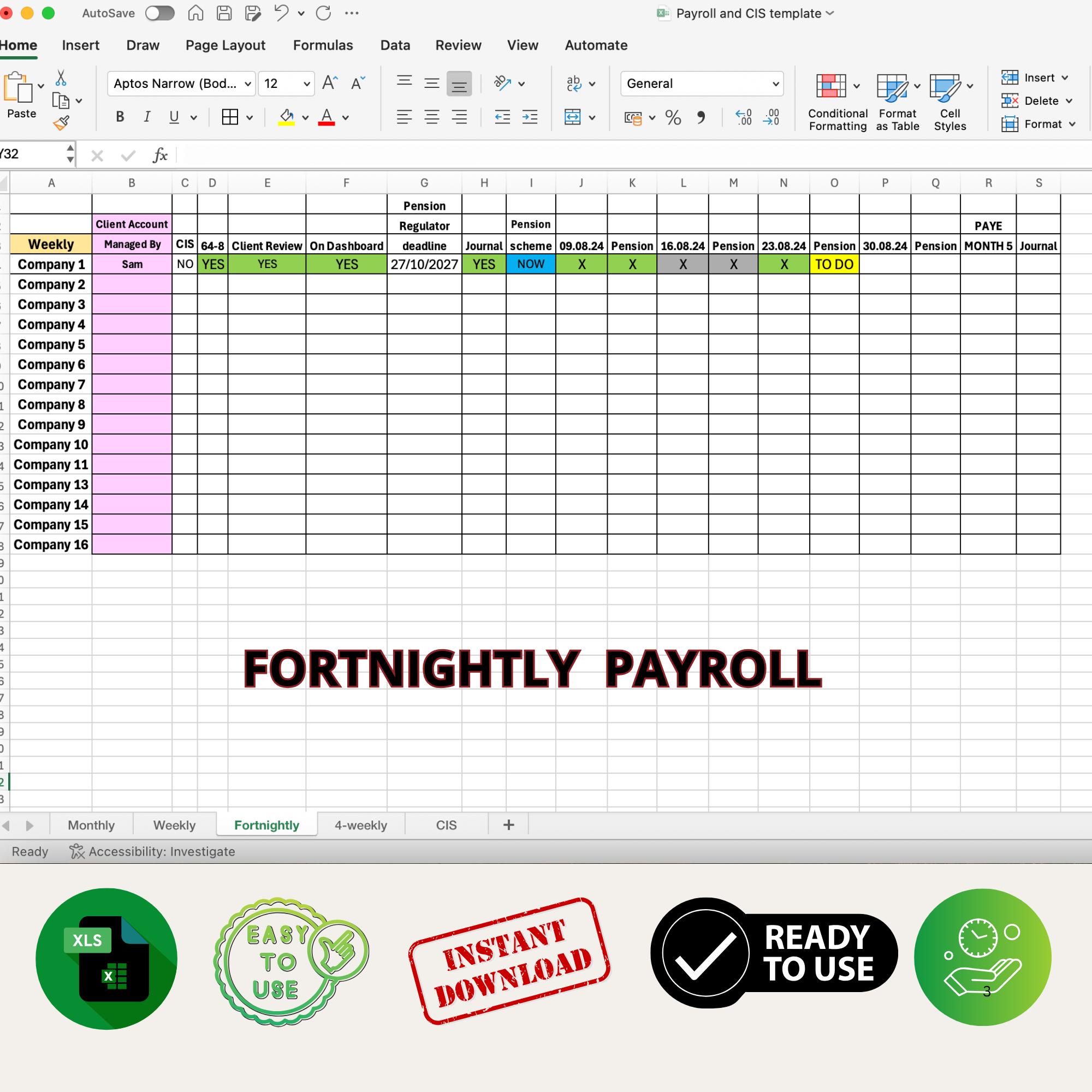Open the font name dropdown
The image size is (1092, 1092).
(247, 83)
